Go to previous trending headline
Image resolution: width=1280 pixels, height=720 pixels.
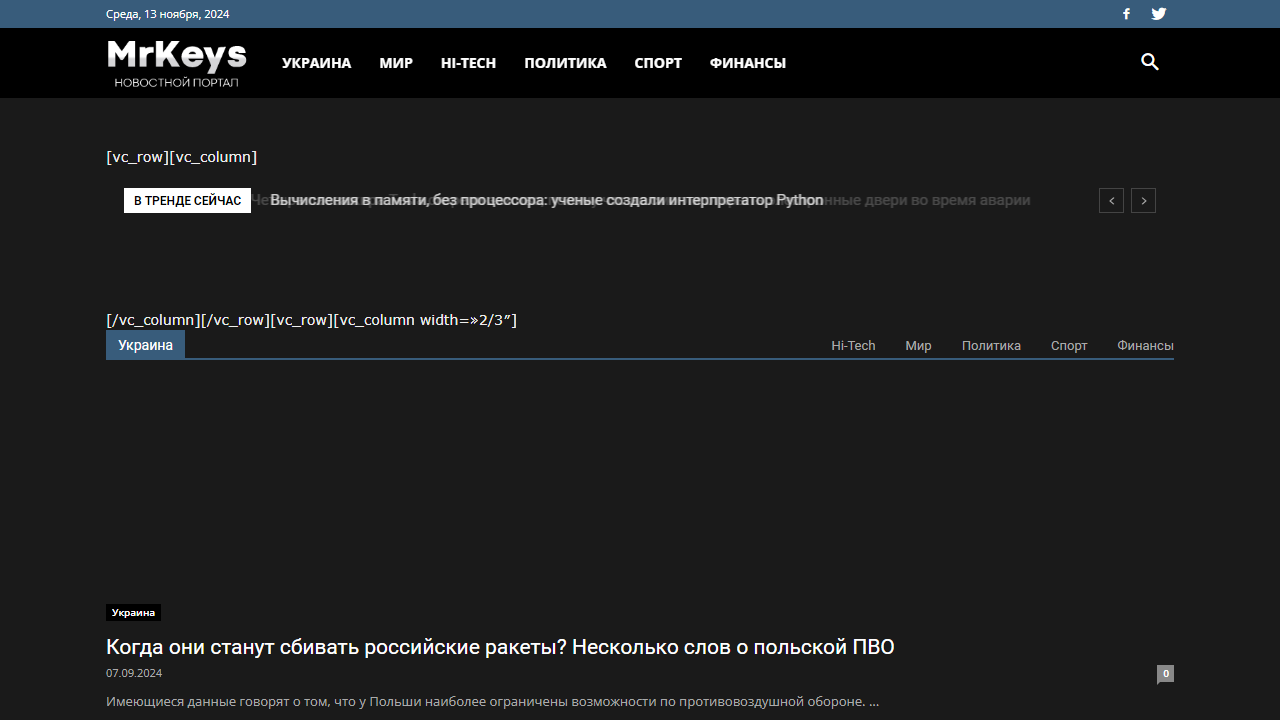(x=1111, y=201)
